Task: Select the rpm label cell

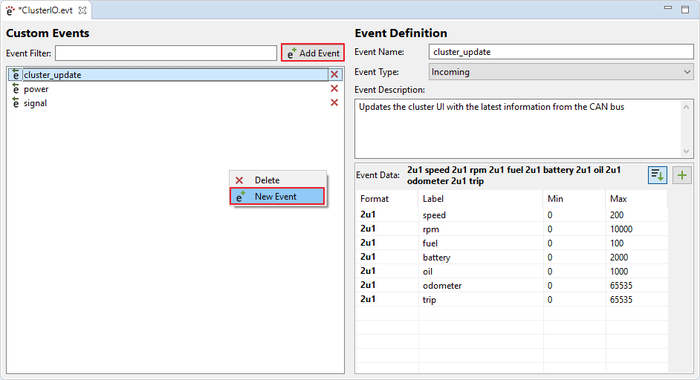Action: [x=481, y=229]
